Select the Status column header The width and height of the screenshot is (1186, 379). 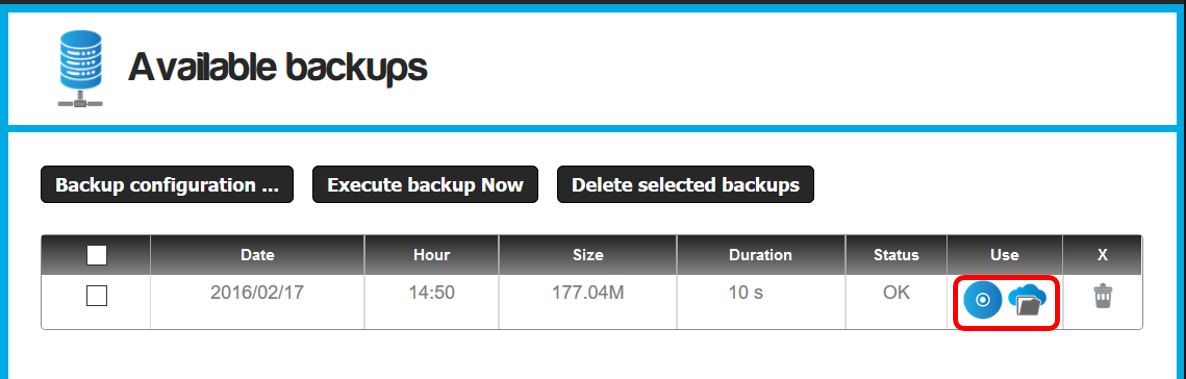[x=896, y=255]
